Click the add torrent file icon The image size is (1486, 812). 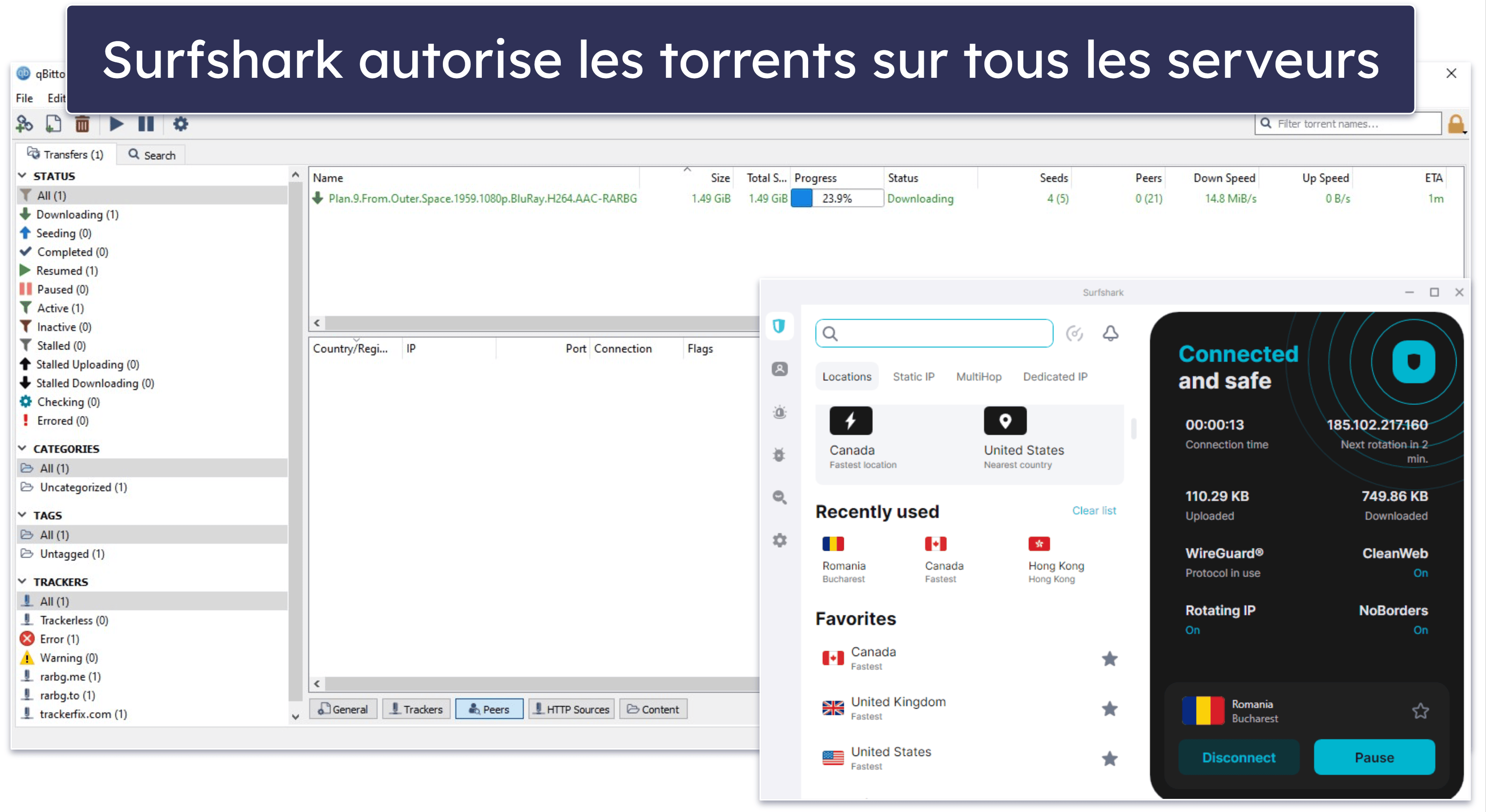(53, 123)
